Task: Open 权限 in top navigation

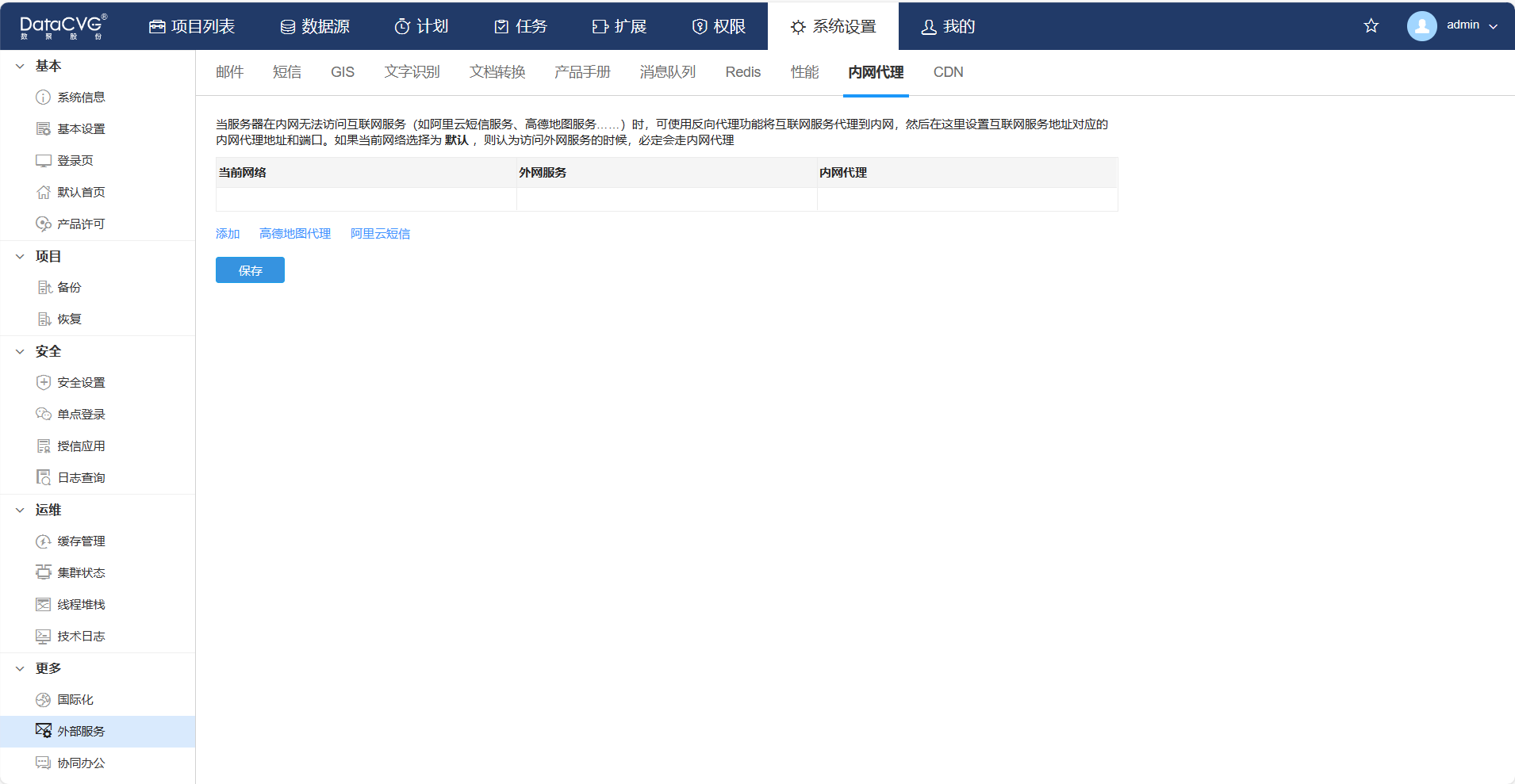Action: pyautogui.click(x=719, y=26)
